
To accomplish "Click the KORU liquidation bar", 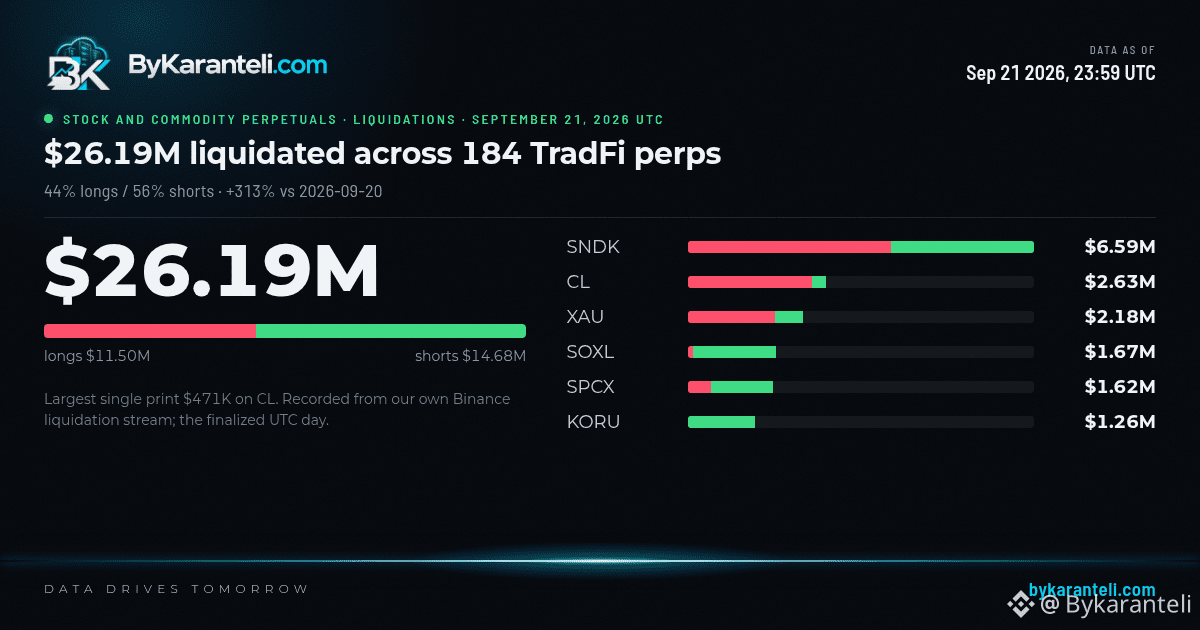I will [861, 422].
